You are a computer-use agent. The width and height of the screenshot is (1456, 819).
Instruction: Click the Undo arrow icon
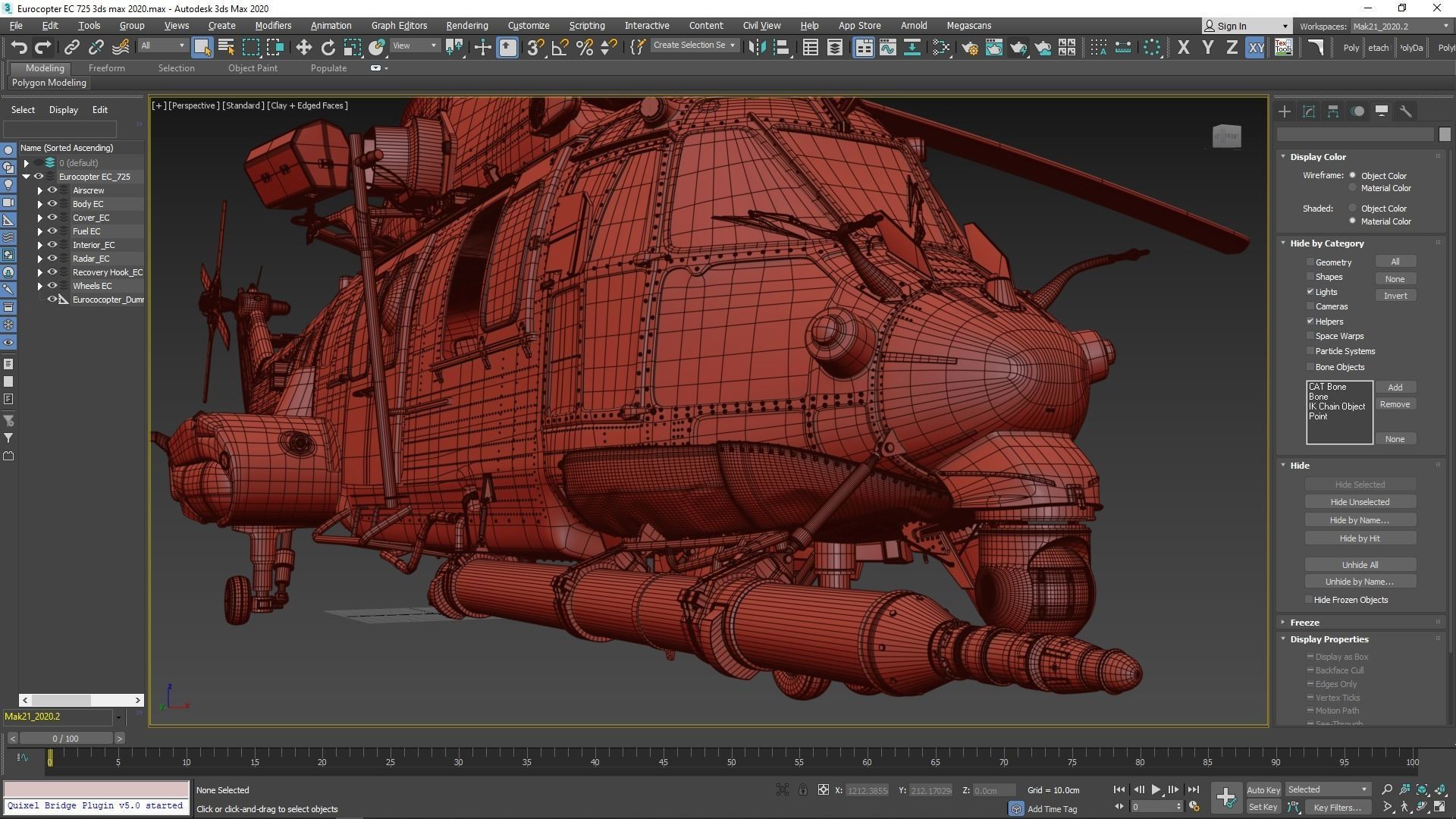(x=18, y=48)
